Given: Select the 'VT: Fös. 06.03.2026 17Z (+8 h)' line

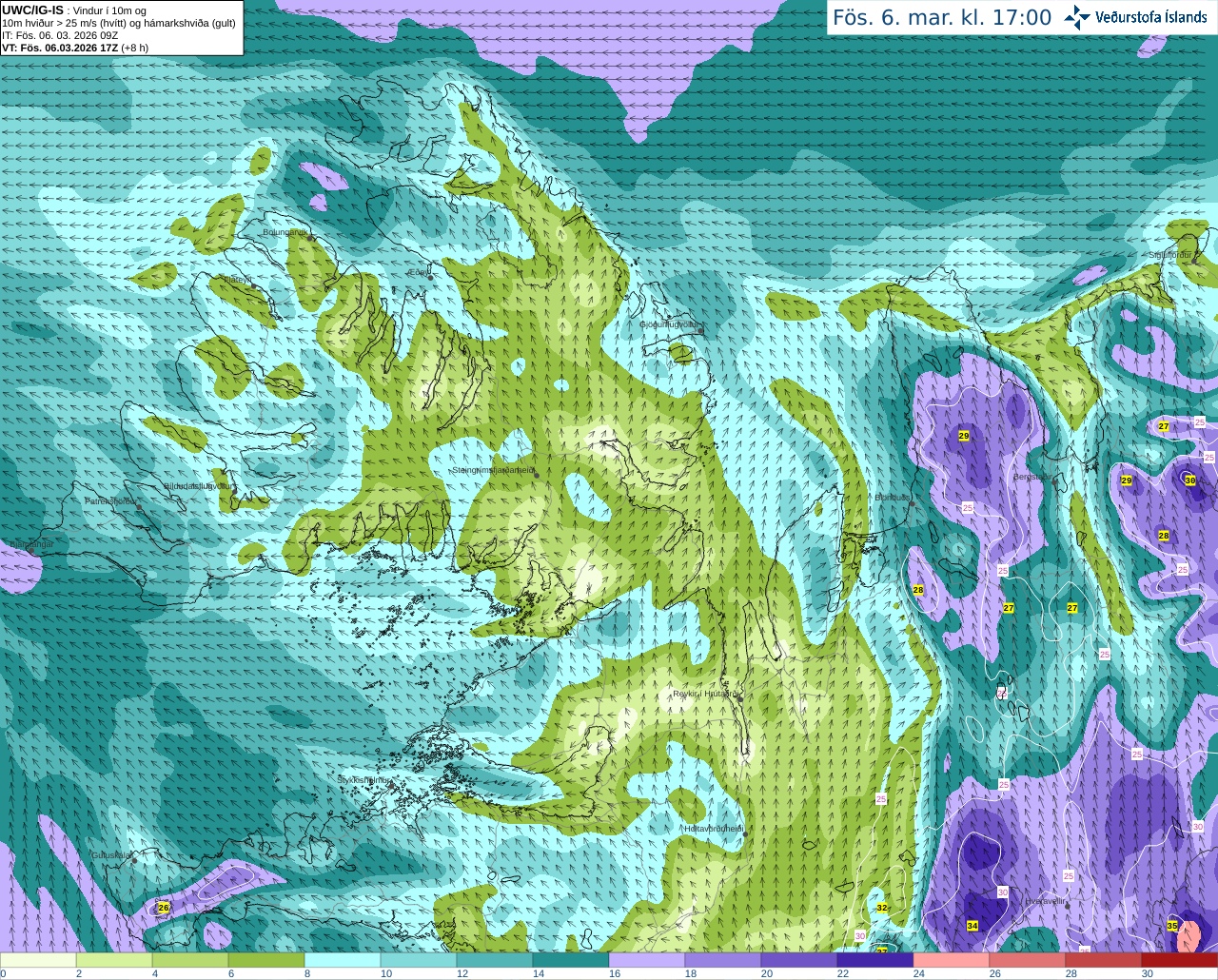Looking at the screenshot, I should click(x=75, y=48).
